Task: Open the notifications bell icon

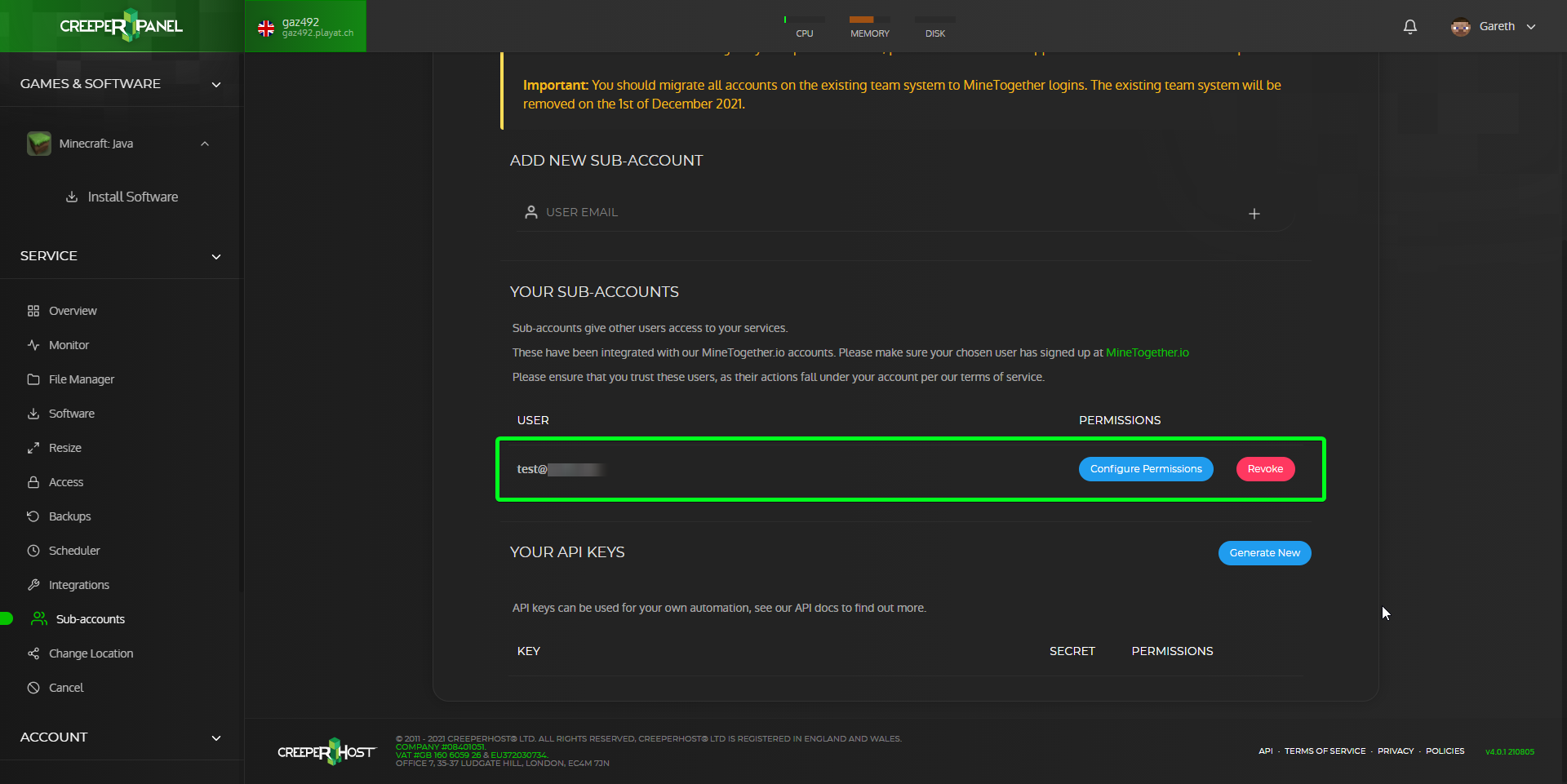Action: click(1409, 27)
